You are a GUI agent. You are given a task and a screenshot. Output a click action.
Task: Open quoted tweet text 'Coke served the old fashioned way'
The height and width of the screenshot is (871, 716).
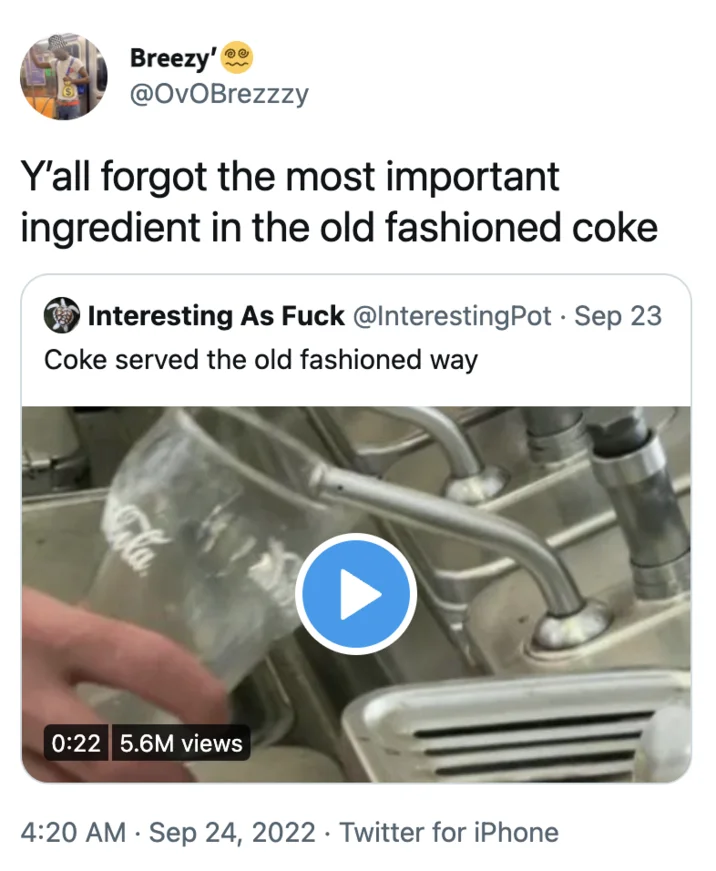pos(261,360)
